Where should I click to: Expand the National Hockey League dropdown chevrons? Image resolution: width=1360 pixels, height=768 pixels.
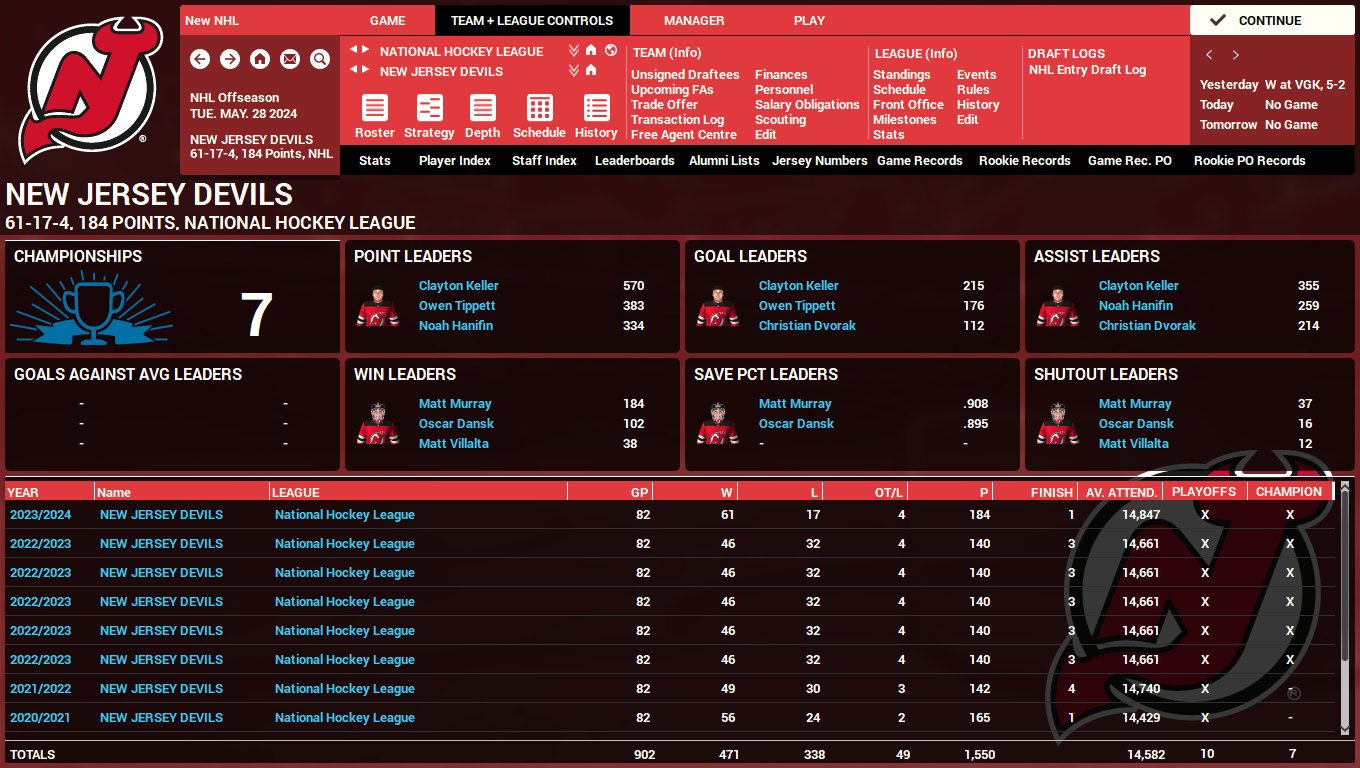pyautogui.click(x=574, y=50)
